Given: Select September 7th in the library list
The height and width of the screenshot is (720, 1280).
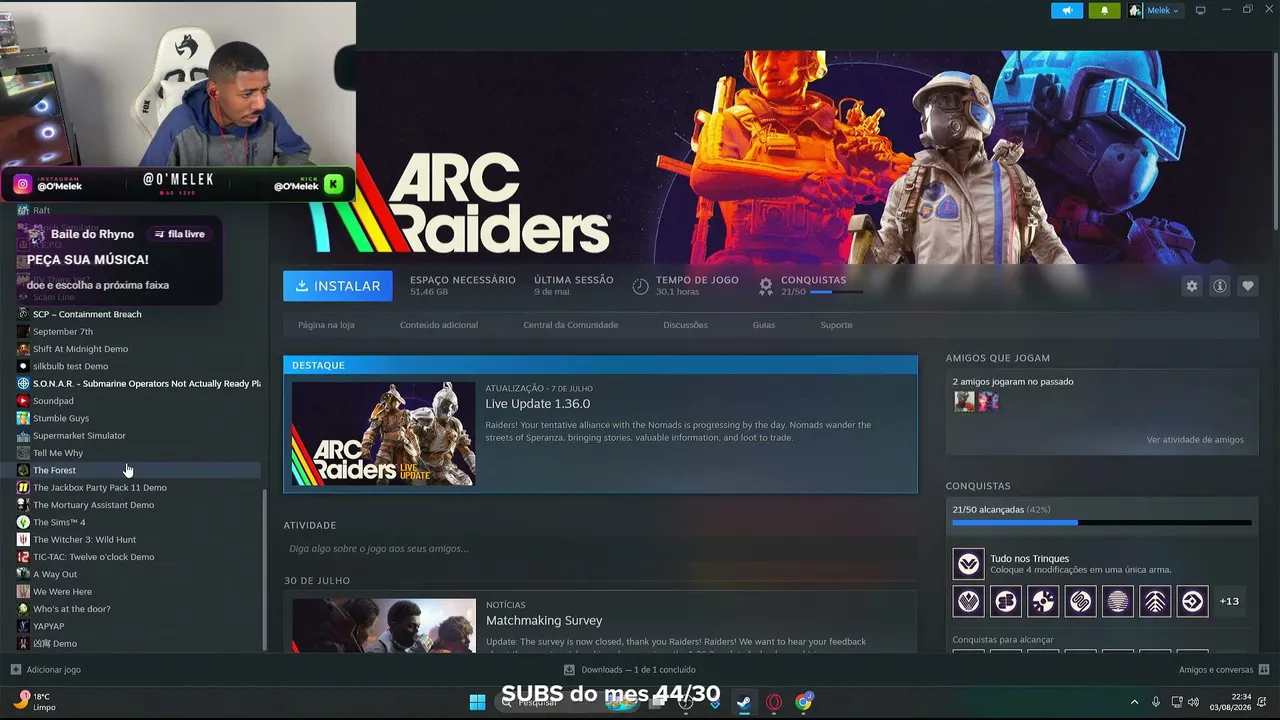Looking at the screenshot, I should click(x=63, y=332).
